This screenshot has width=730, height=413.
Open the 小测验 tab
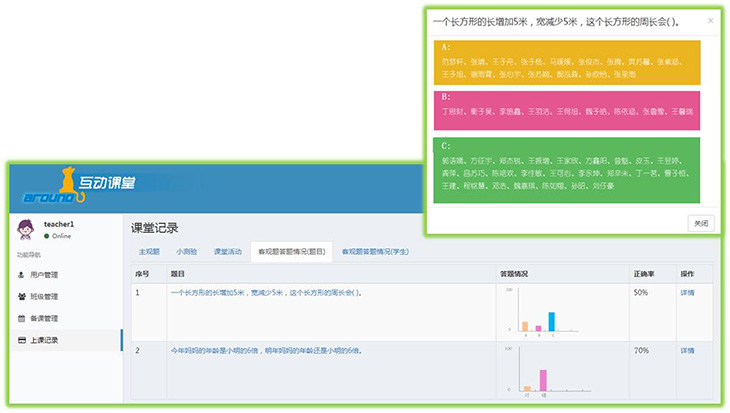point(187,253)
